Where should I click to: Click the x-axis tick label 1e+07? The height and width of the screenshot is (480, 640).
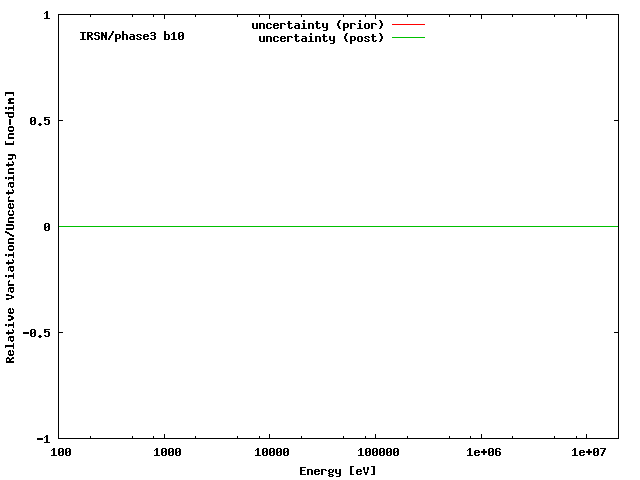pyautogui.click(x=589, y=453)
